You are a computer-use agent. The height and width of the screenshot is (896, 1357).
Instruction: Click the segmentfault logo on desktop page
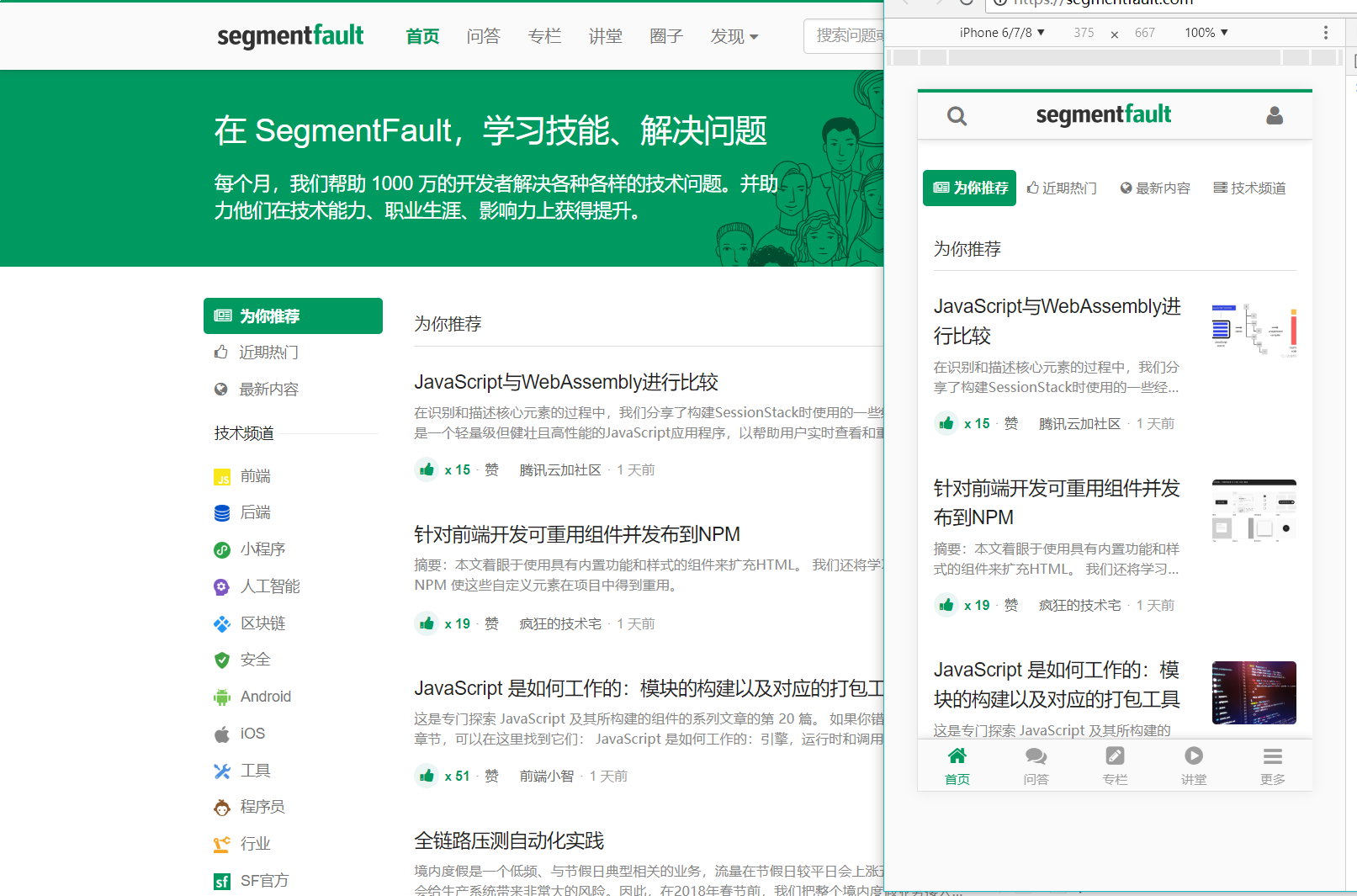pos(290,36)
